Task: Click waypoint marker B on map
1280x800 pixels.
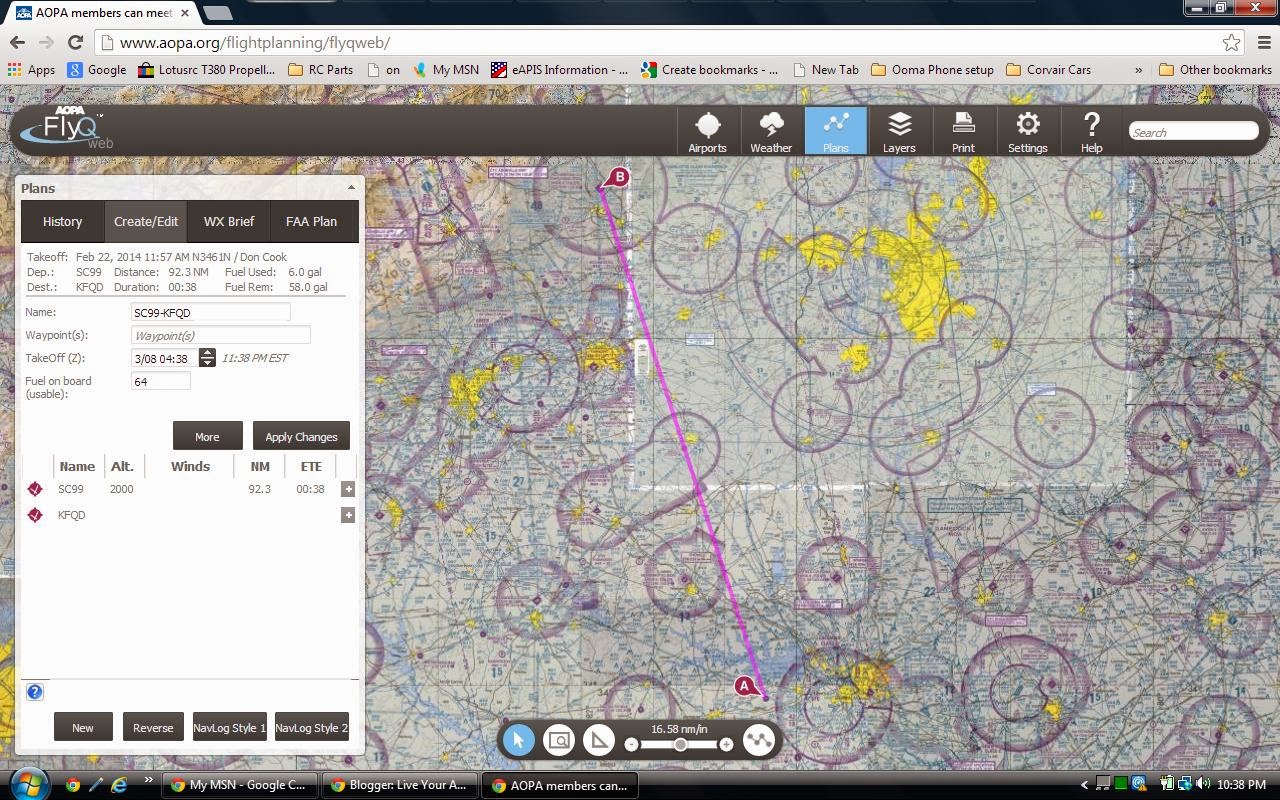Action: tap(619, 177)
